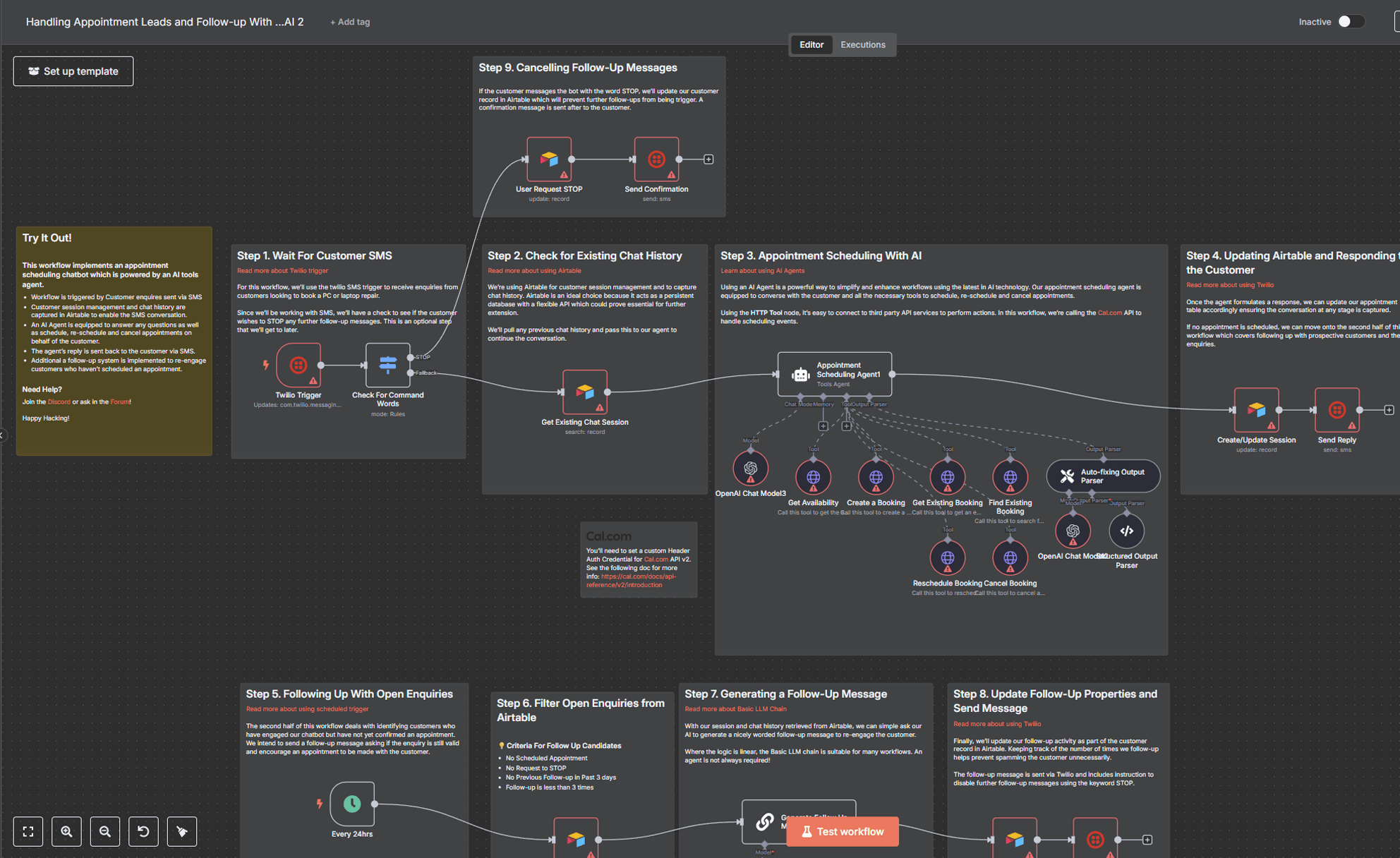Select the Auto-fixing Output Parser node
This screenshot has width=1400, height=858.
(x=1102, y=476)
